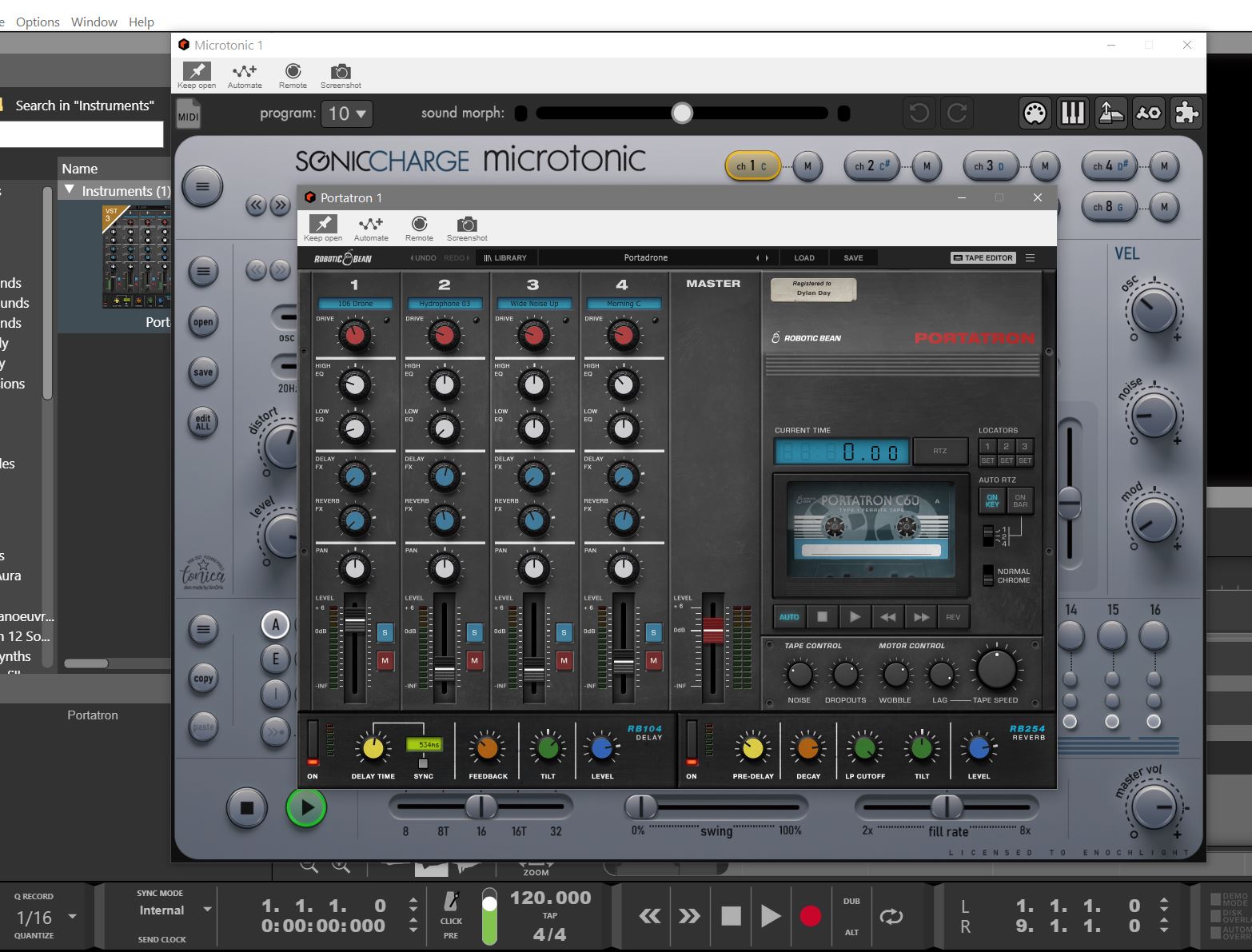Open track 1 tape selector 106 Drone
This screenshot has height=952, width=1252.
click(355, 304)
